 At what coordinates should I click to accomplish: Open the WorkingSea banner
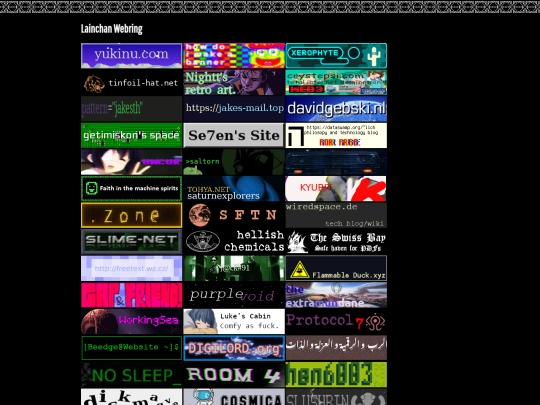[x=132, y=321]
